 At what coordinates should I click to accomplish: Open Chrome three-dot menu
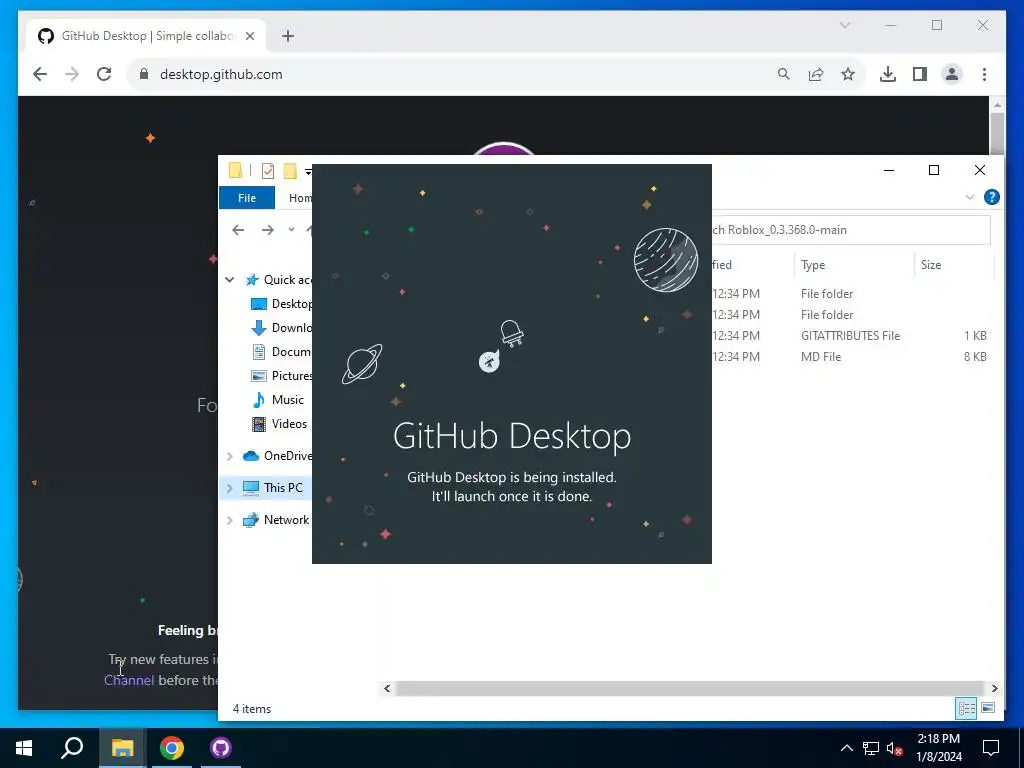[x=984, y=74]
